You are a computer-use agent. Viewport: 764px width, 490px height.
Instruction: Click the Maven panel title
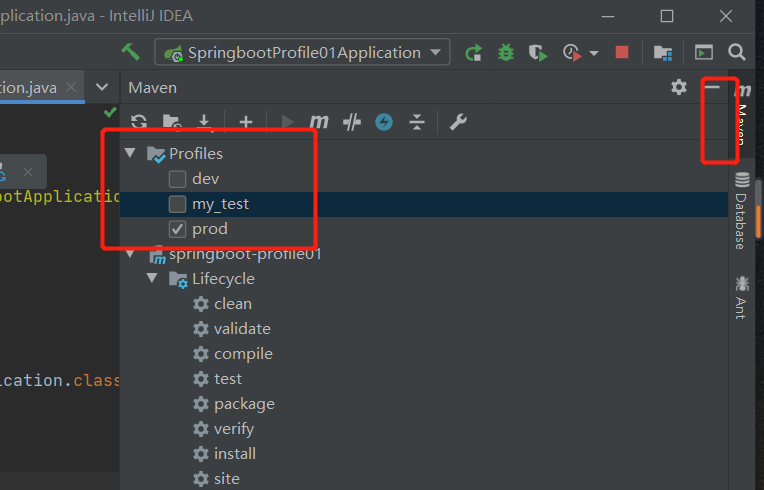[x=153, y=88]
